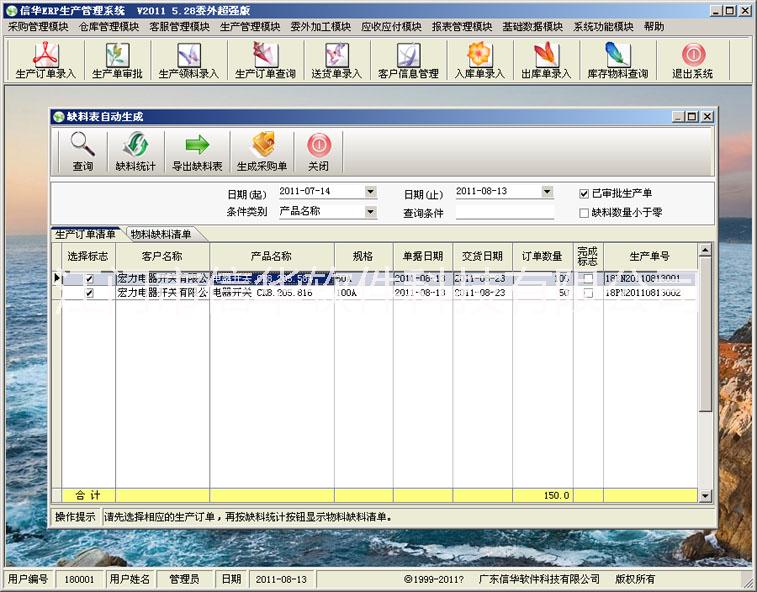757x592 pixels.
Task: Open 仓库管理模块 menu
Action: pos(109,27)
